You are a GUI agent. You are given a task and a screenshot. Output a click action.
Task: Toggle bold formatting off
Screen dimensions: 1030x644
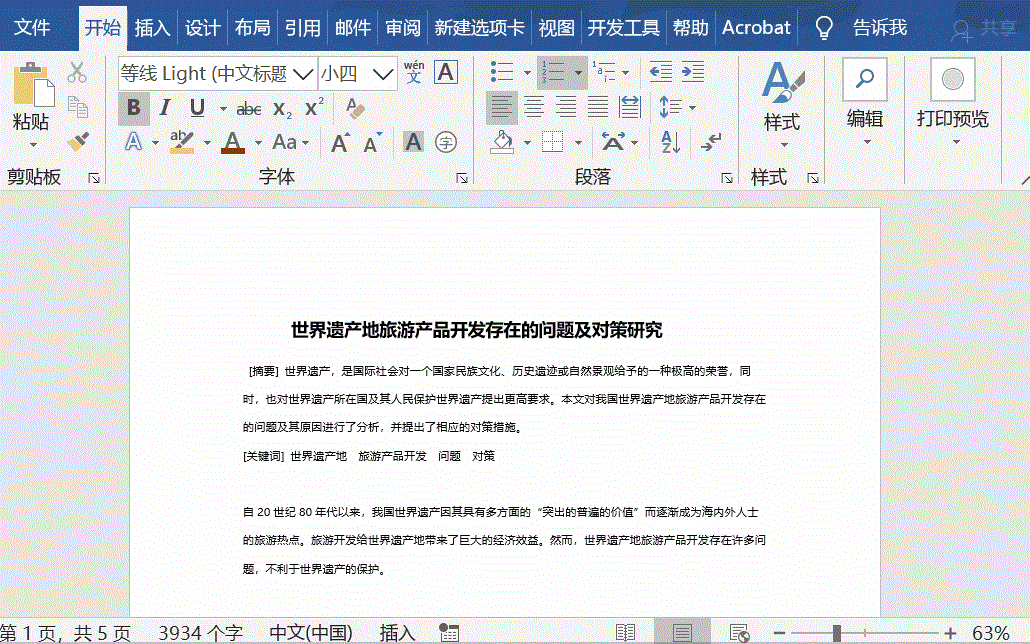tap(134, 107)
